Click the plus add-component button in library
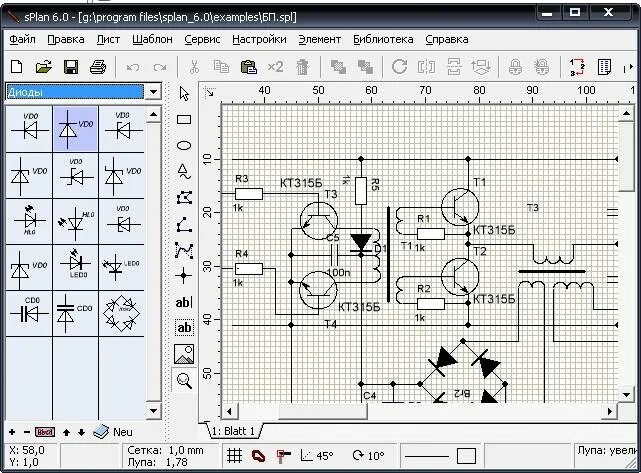The width and height of the screenshot is (641, 473). 12,432
